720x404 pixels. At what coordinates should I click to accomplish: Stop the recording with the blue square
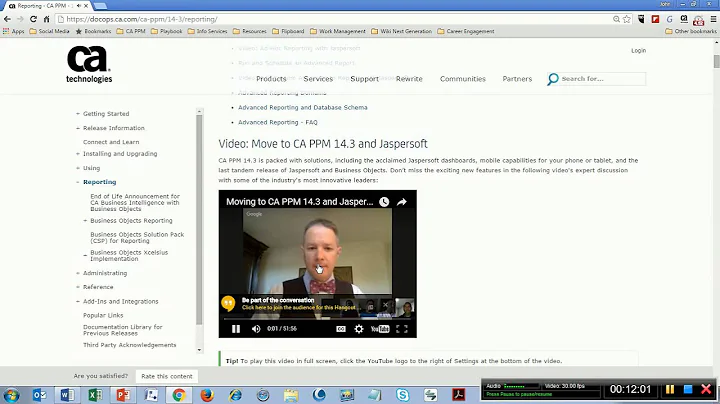[688, 389]
